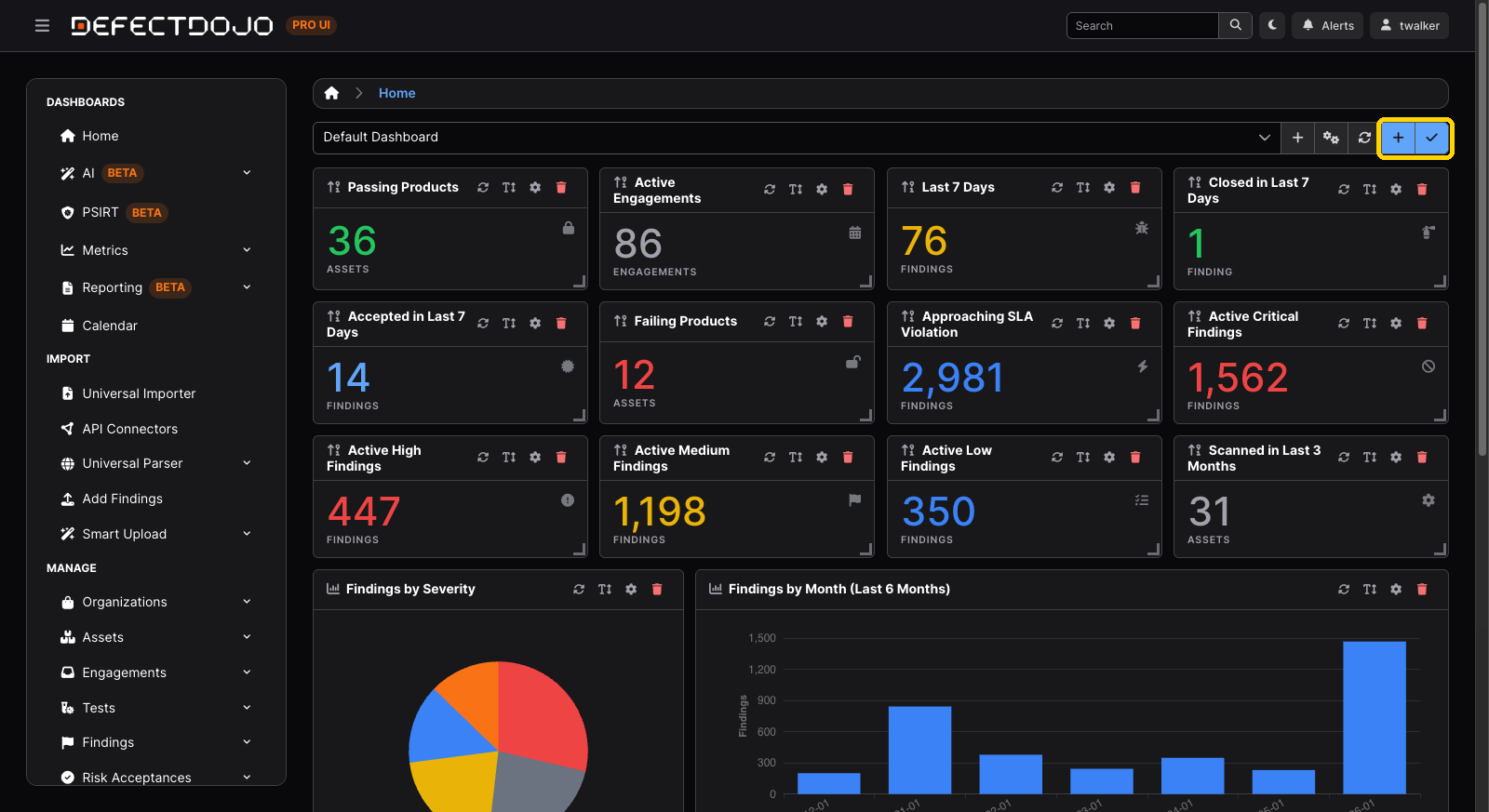Delete the Failing Products tile
The width and height of the screenshot is (1489, 812).
point(848,322)
